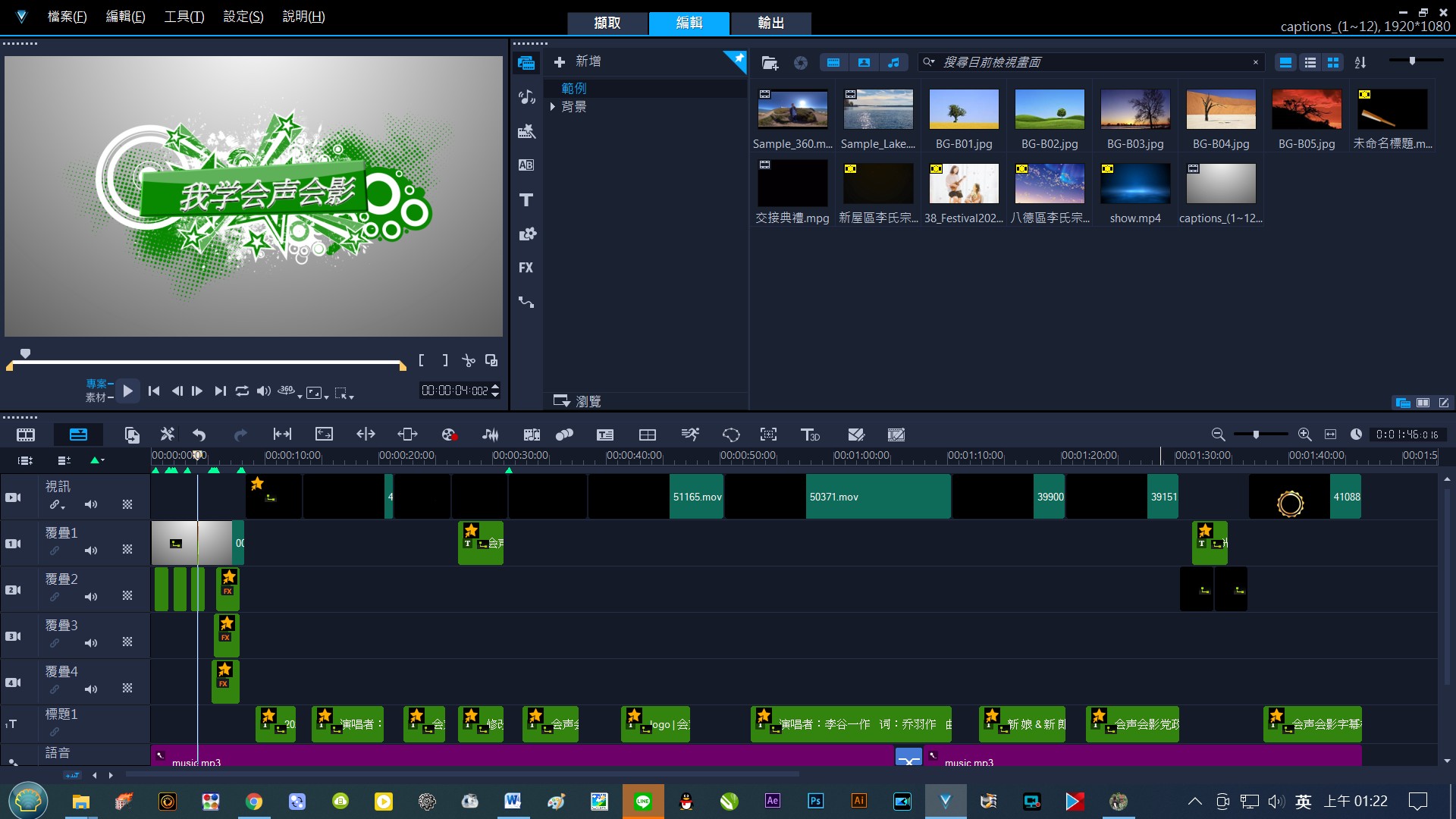1456x819 pixels.
Task: Select the show.mp4 thumbnail
Action: point(1135,184)
